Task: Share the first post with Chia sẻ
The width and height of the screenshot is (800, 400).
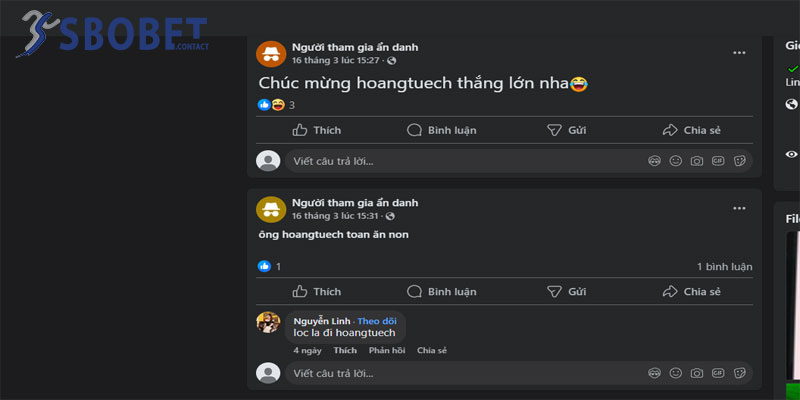Action: pyautogui.click(x=691, y=130)
